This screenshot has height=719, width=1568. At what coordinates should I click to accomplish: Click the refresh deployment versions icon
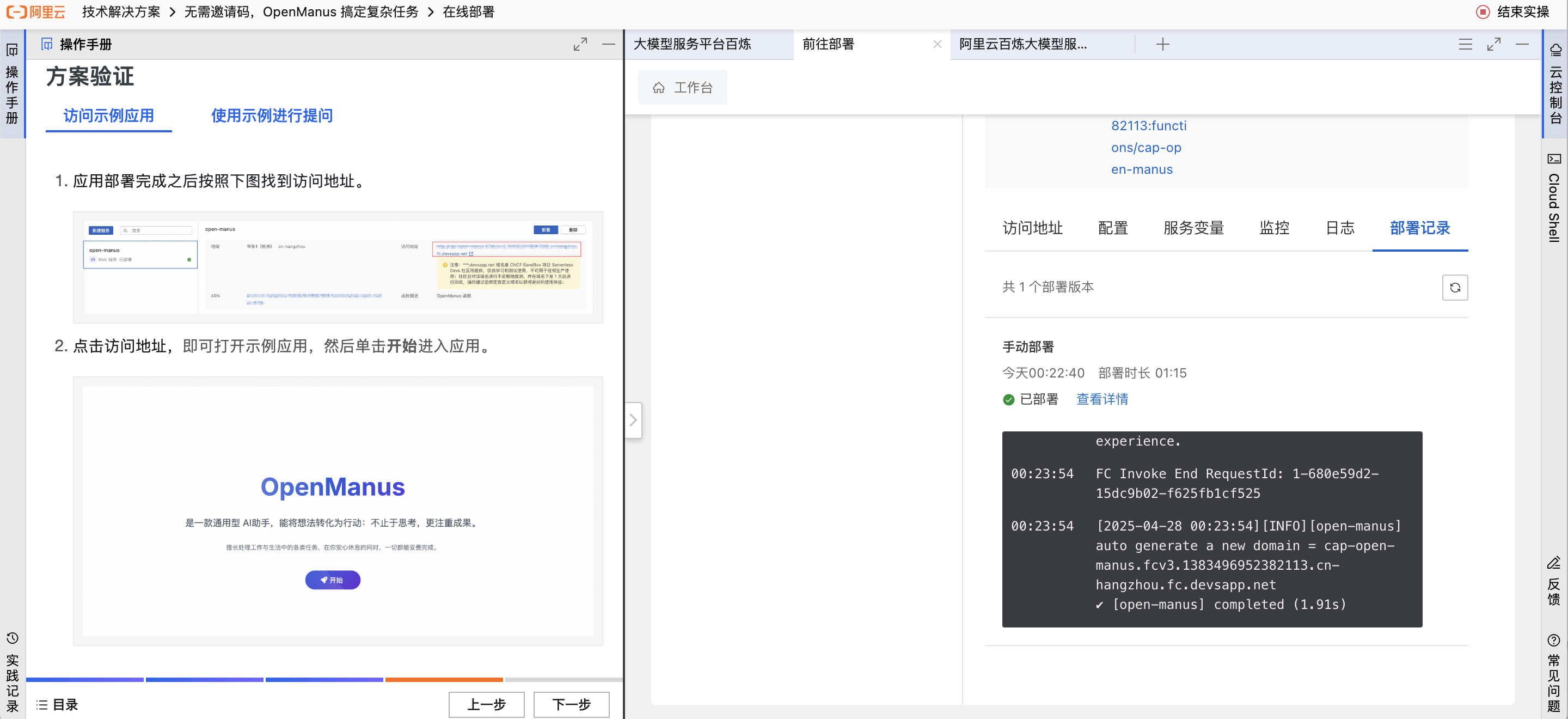pos(1454,288)
